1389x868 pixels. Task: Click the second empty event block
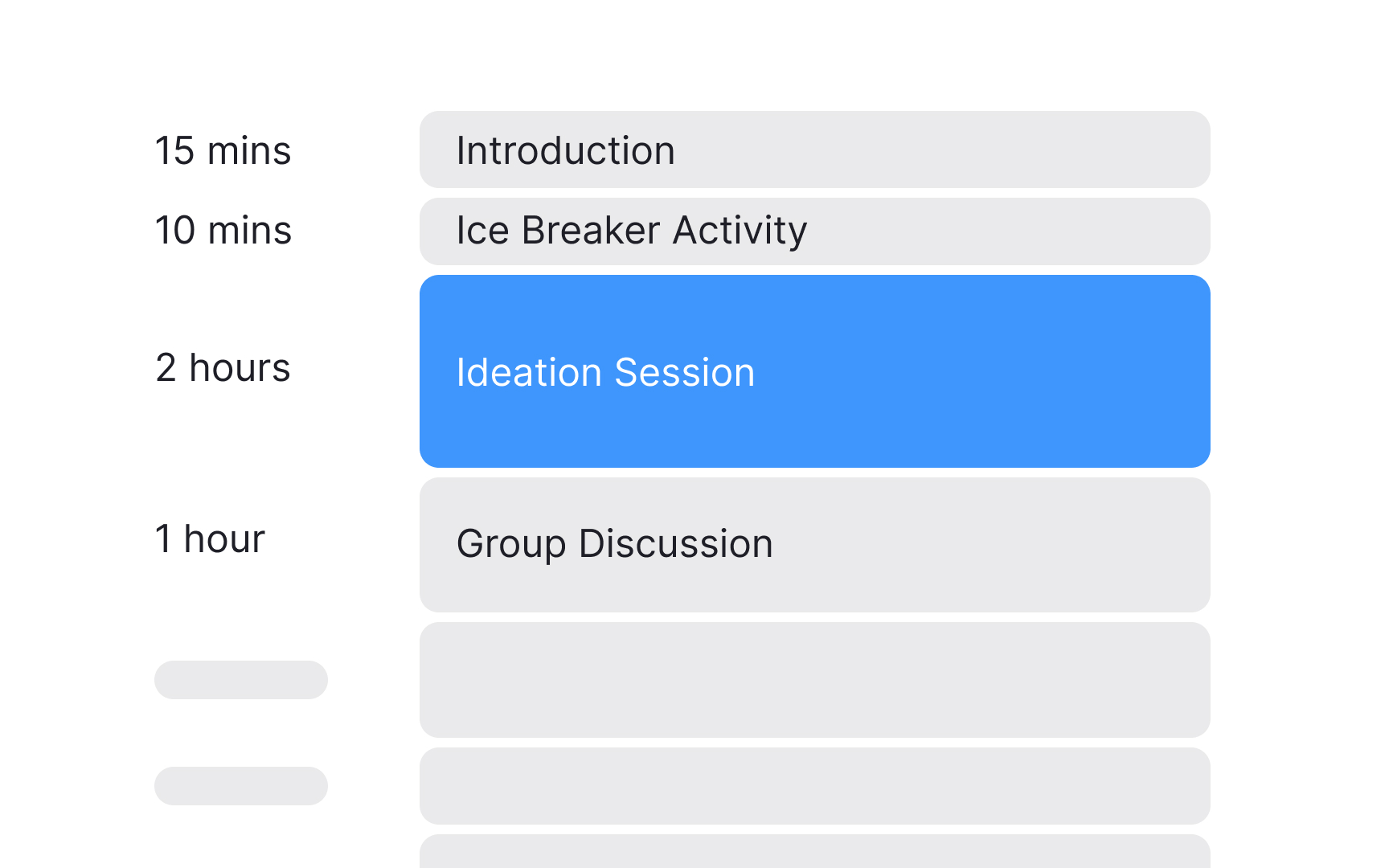pyautogui.click(x=814, y=786)
